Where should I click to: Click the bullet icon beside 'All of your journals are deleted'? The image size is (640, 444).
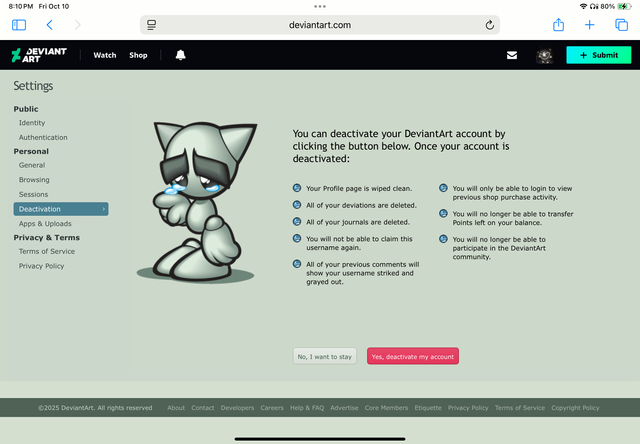pos(297,222)
